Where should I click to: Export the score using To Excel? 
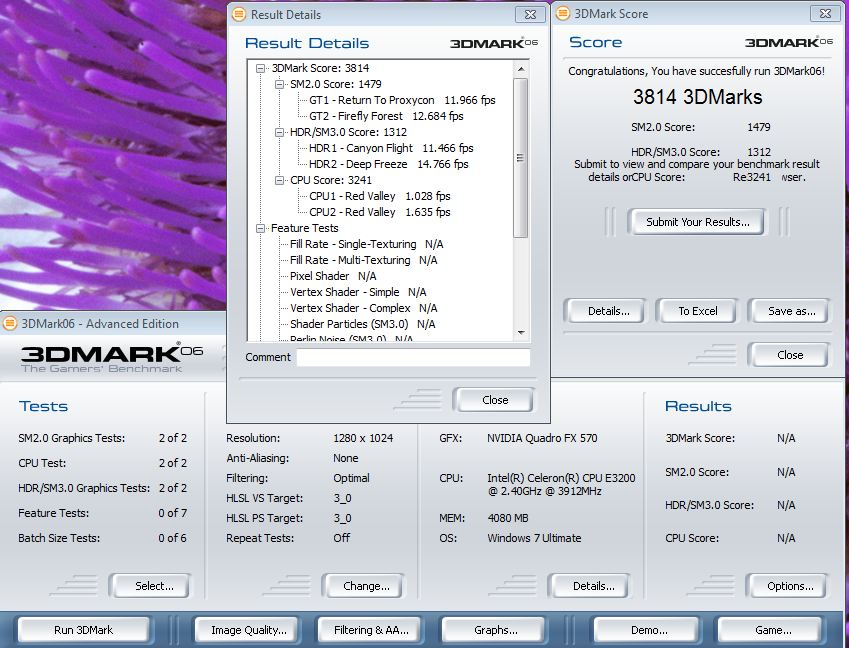698,311
